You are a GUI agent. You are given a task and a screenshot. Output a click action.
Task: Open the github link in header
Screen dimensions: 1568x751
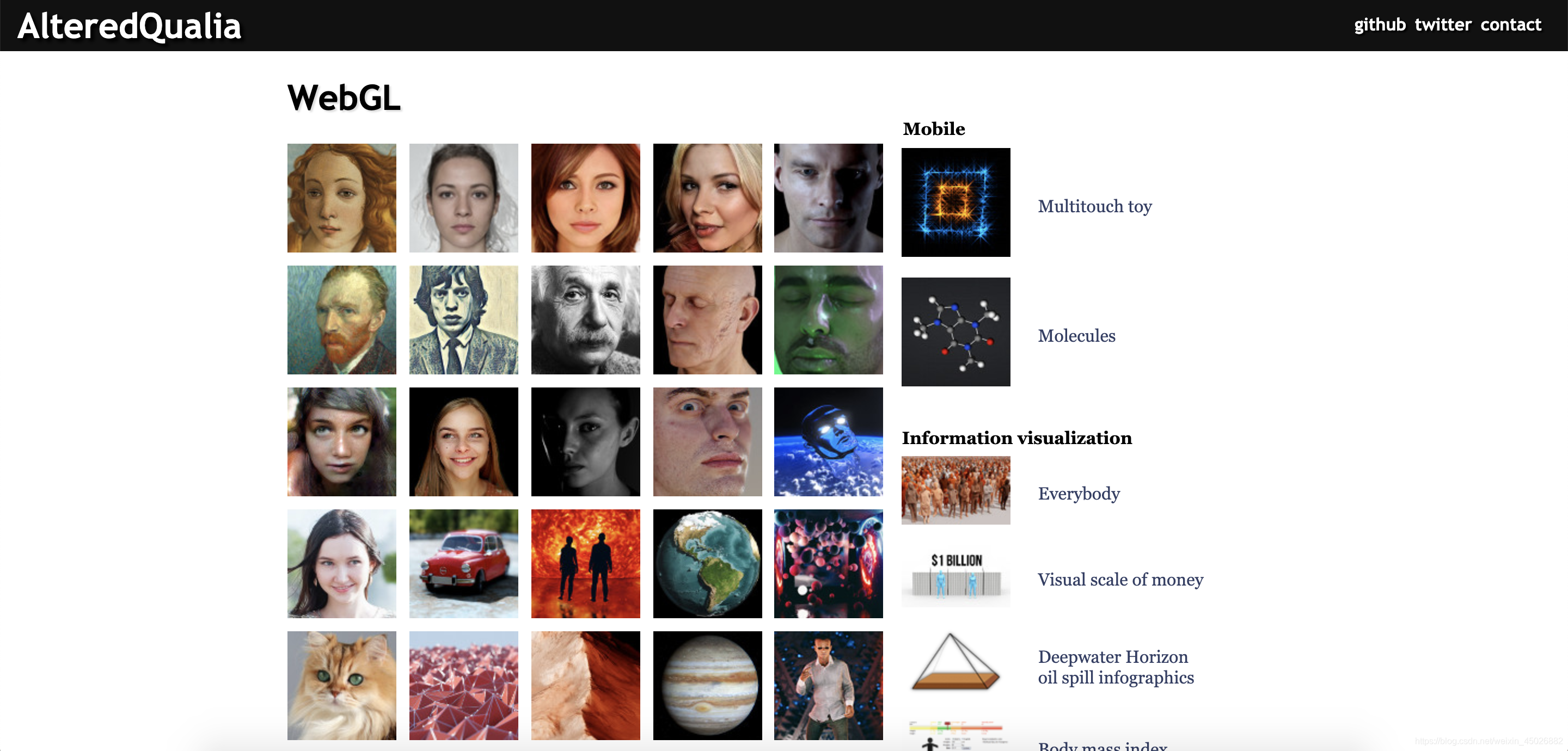[x=1379, y=25]
